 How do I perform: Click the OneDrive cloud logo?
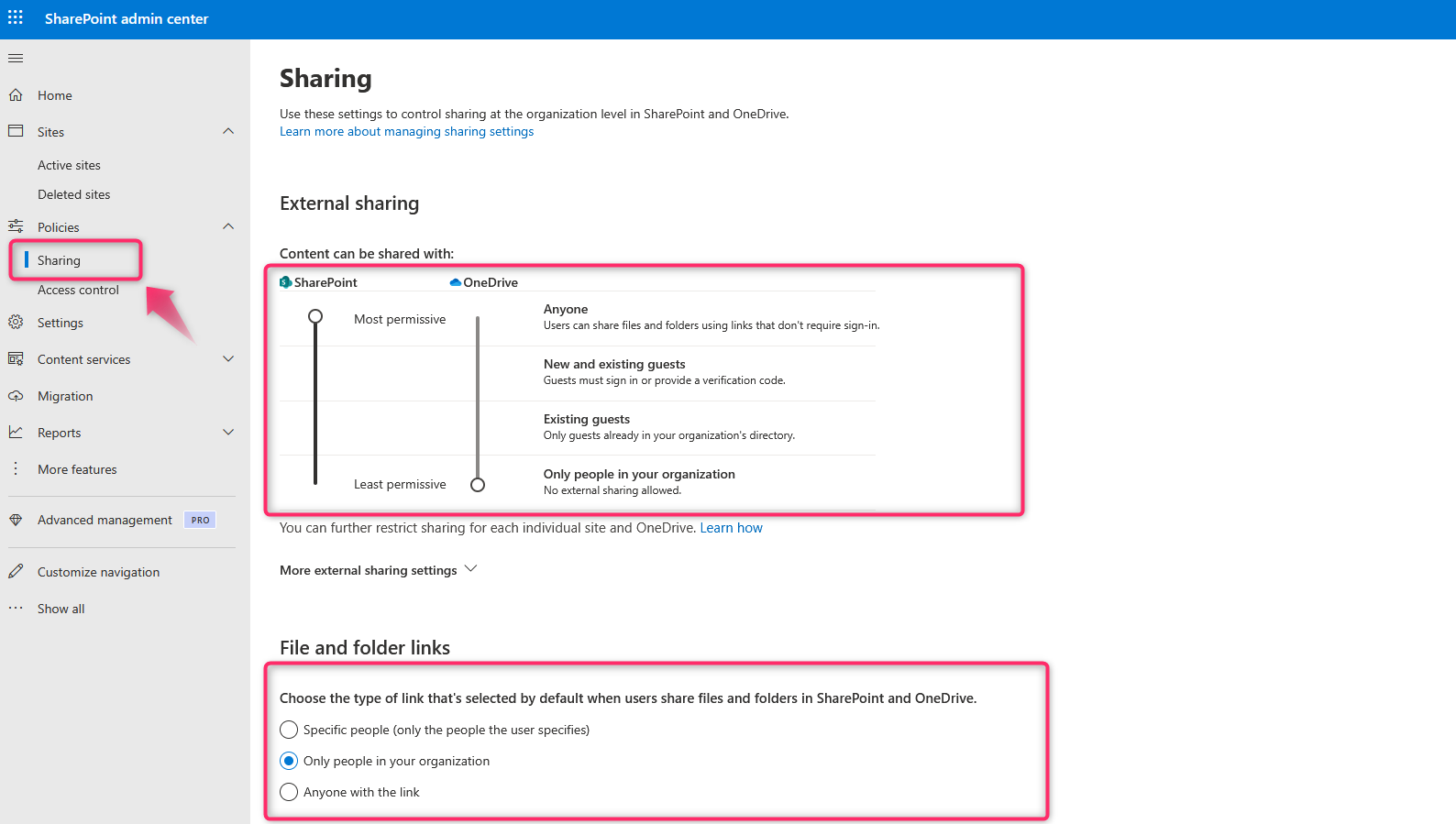456,282
